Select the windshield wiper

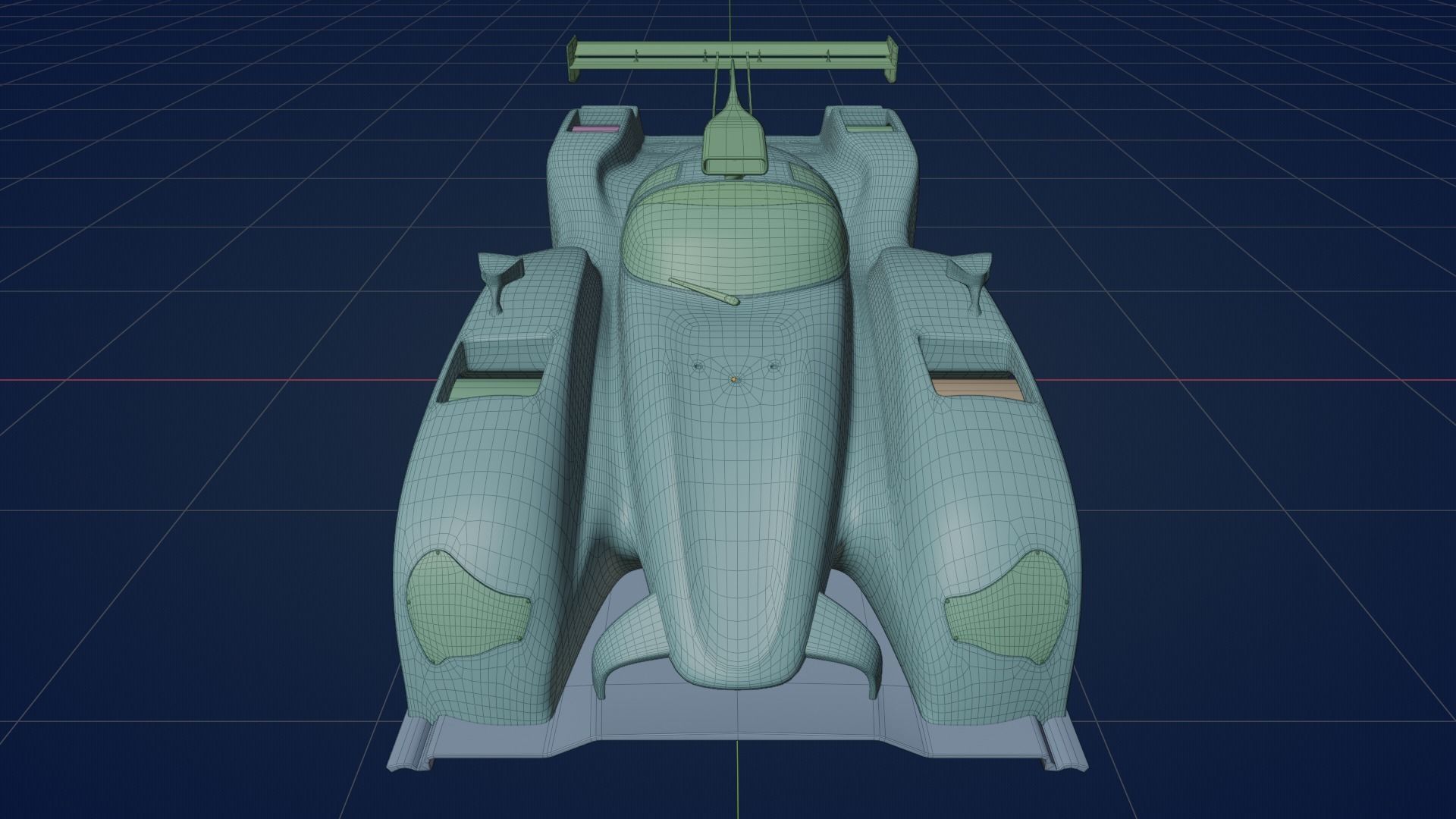703,291
